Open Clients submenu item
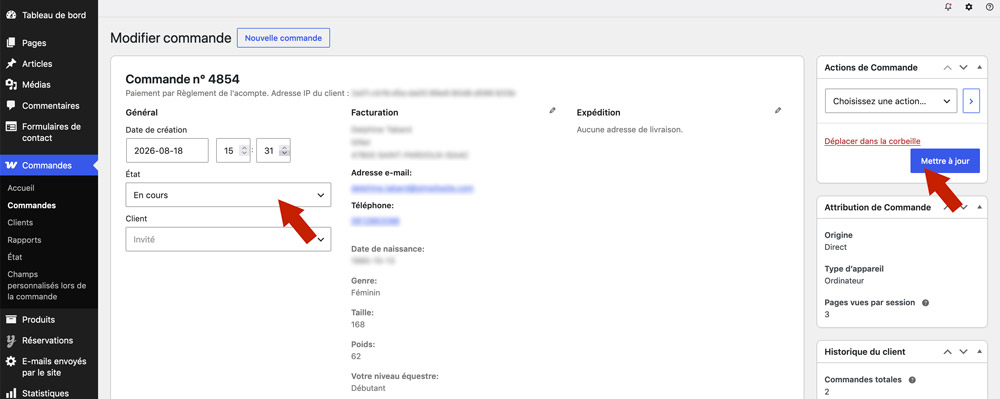This screenshot has height=399, width=1000. pos(20,223)
